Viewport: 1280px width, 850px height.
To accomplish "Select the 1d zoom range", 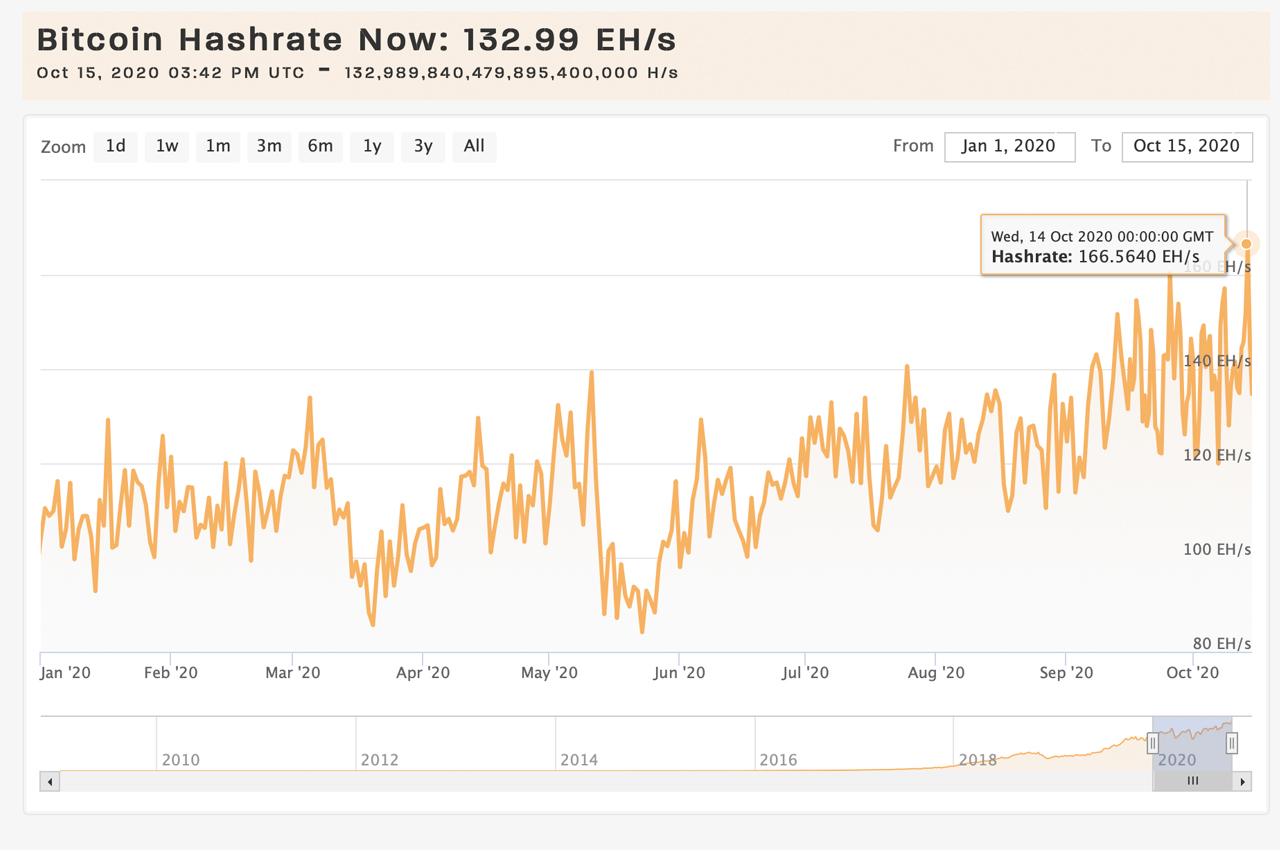I will [x=116, y=146].
